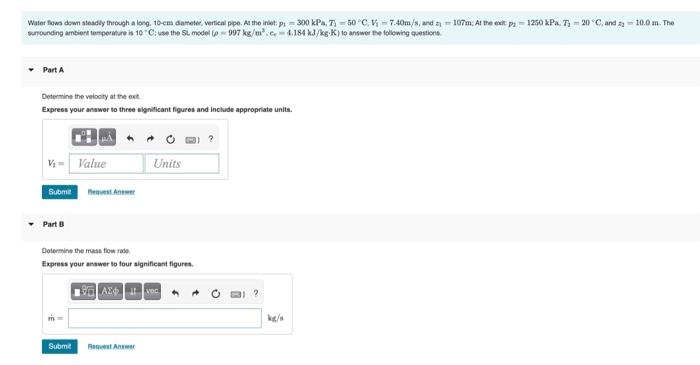Request Answer for Part B
Viewport: 700px width, 365px height.
(x=111, y=346)
